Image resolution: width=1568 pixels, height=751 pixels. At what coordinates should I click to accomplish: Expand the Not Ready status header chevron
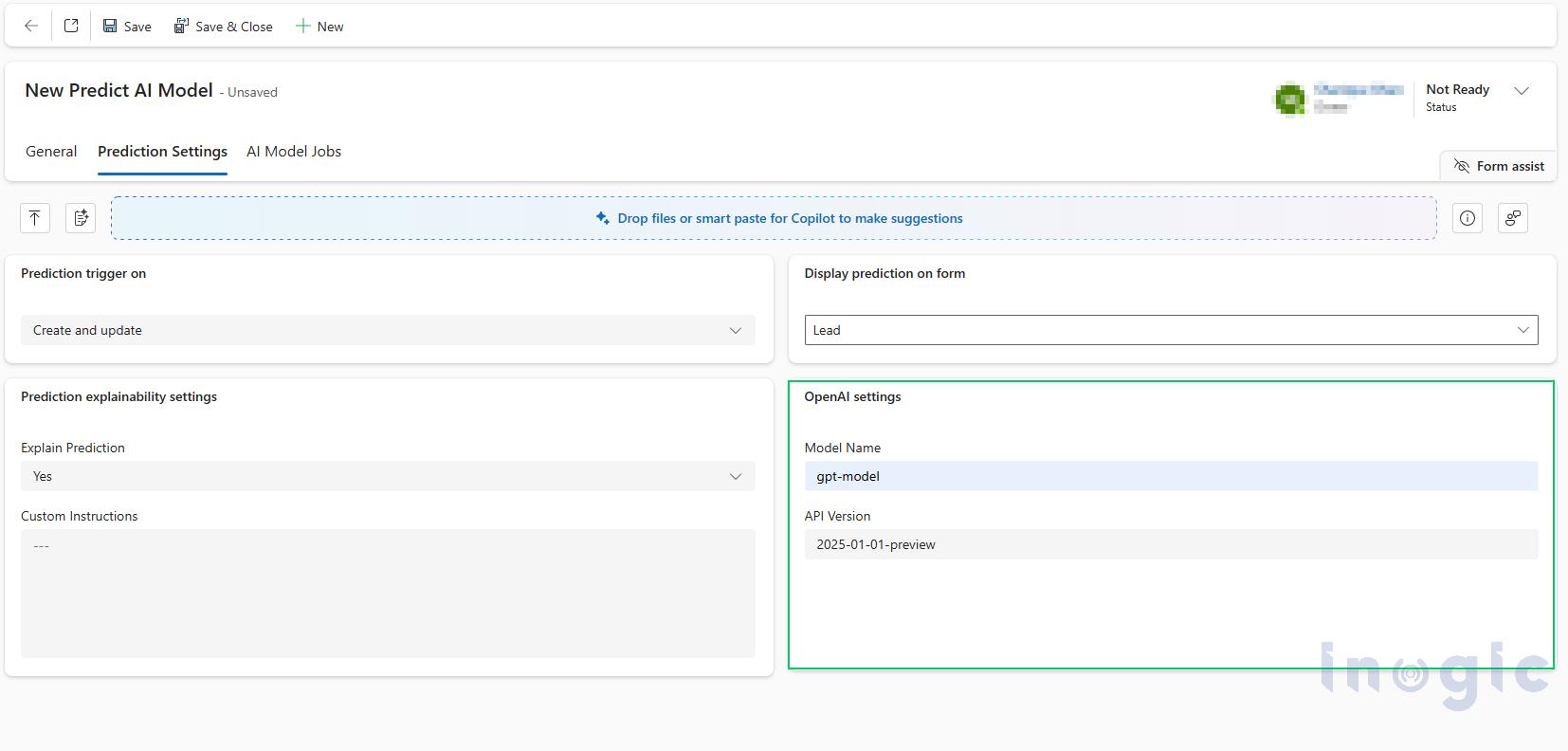[1522, 91]
